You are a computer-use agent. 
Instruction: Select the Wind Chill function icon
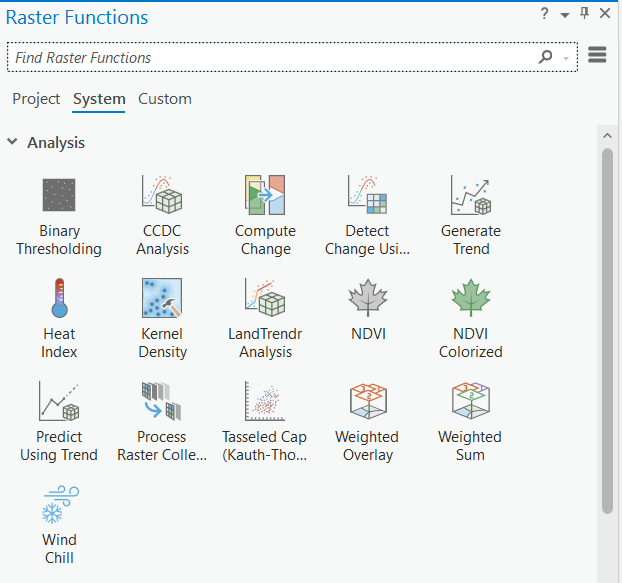[x=59, y=505]
